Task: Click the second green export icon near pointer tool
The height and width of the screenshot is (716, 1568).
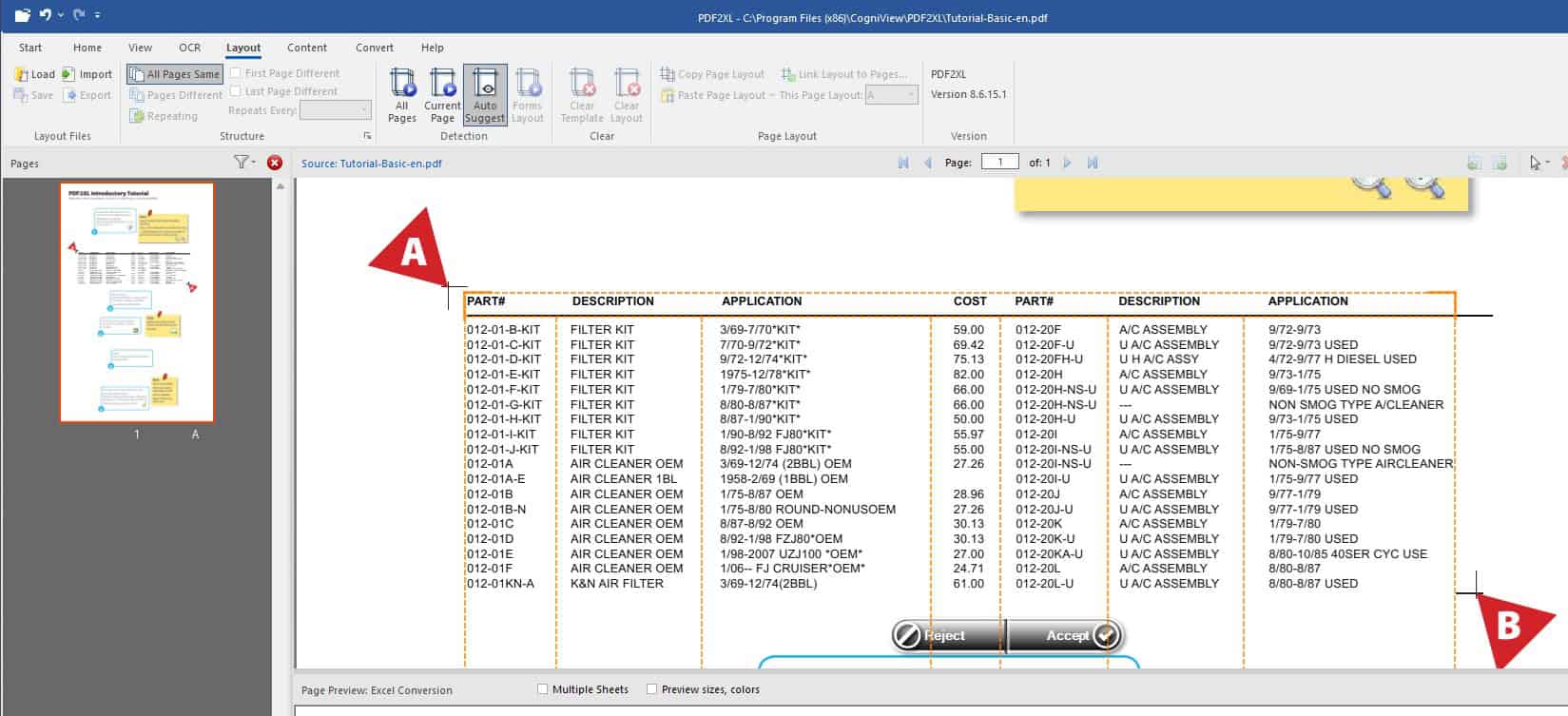Action: coord(1500,164)
